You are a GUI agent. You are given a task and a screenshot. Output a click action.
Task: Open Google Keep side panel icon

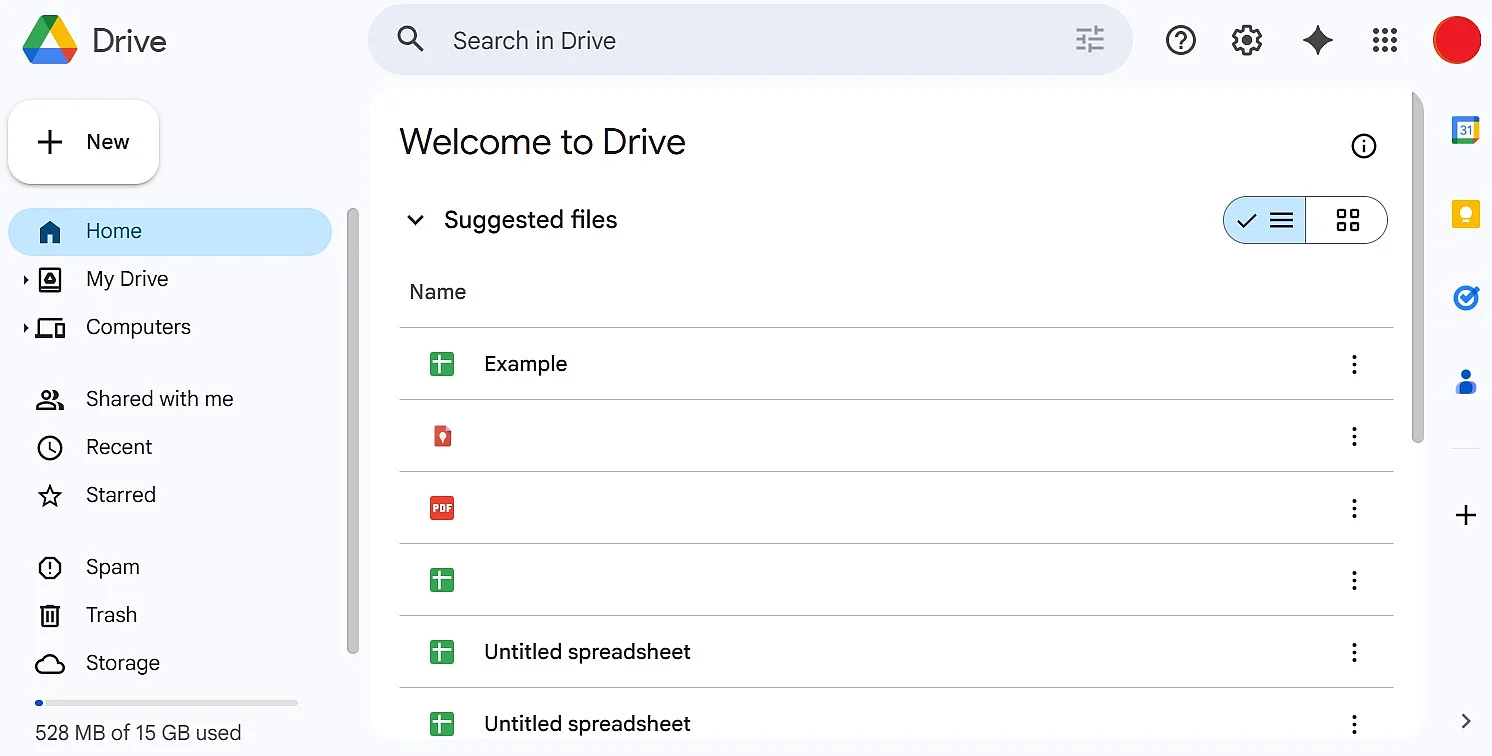[x=1465, y=214]
